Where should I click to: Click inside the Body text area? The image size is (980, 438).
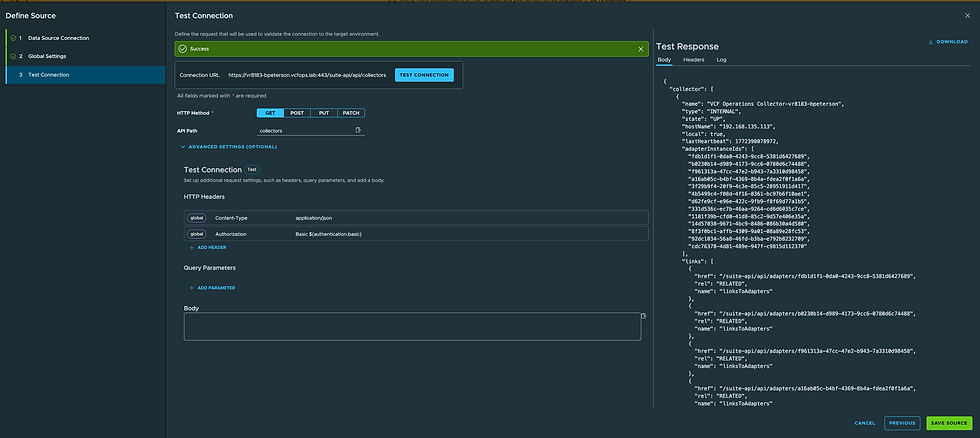[410, 327]
